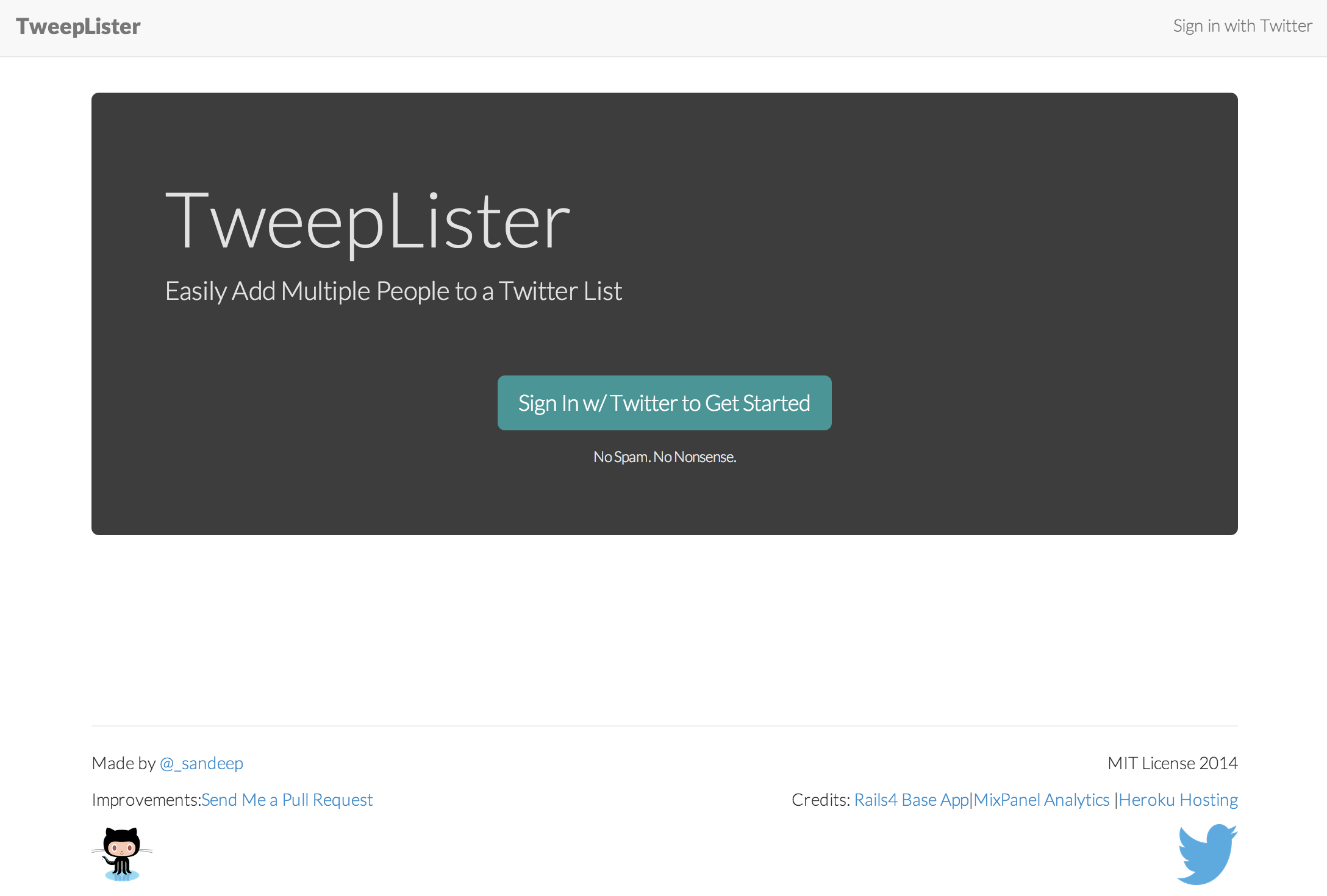Click the 'Made by' footer credit link
This screenshot has width=1327, height=896.
click(201, 763)
